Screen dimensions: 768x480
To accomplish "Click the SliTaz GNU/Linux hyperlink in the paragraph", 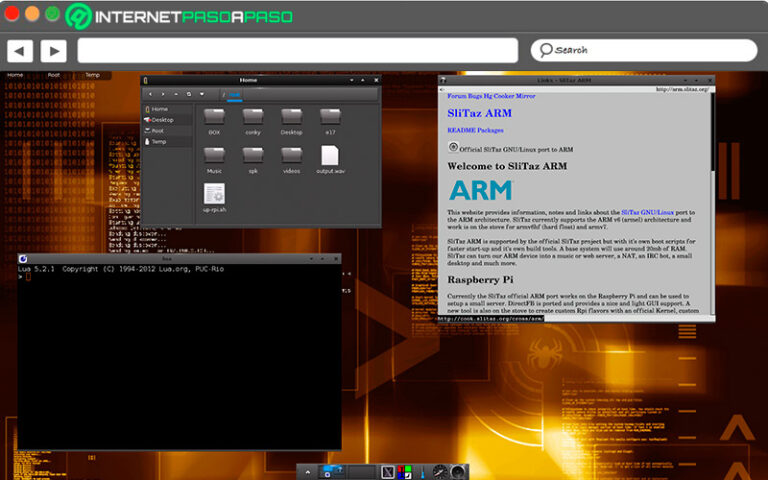I will point(651,212).
